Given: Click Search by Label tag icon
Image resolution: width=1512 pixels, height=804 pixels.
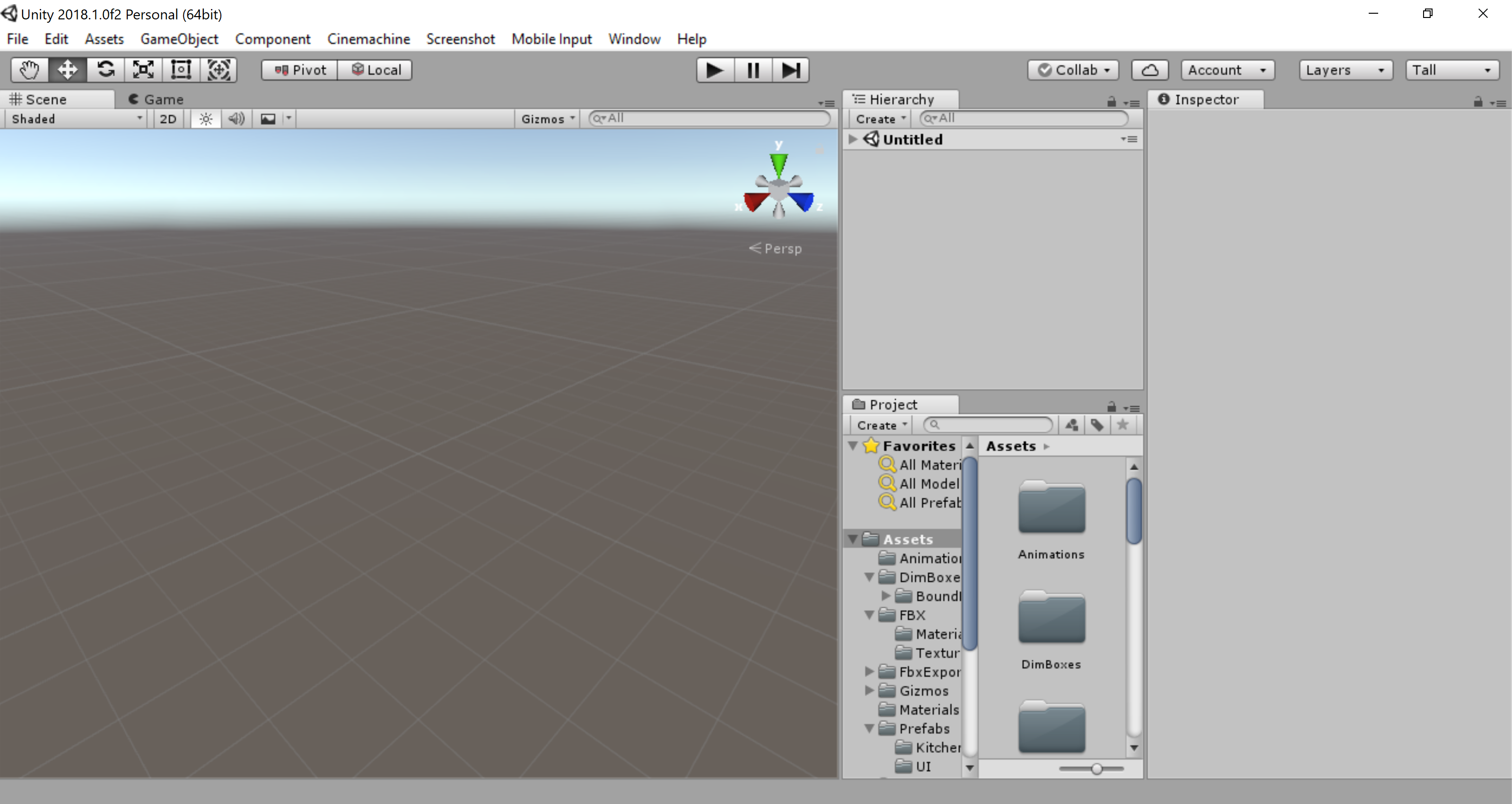Looking at the screenshot, I should (1096, 425).
